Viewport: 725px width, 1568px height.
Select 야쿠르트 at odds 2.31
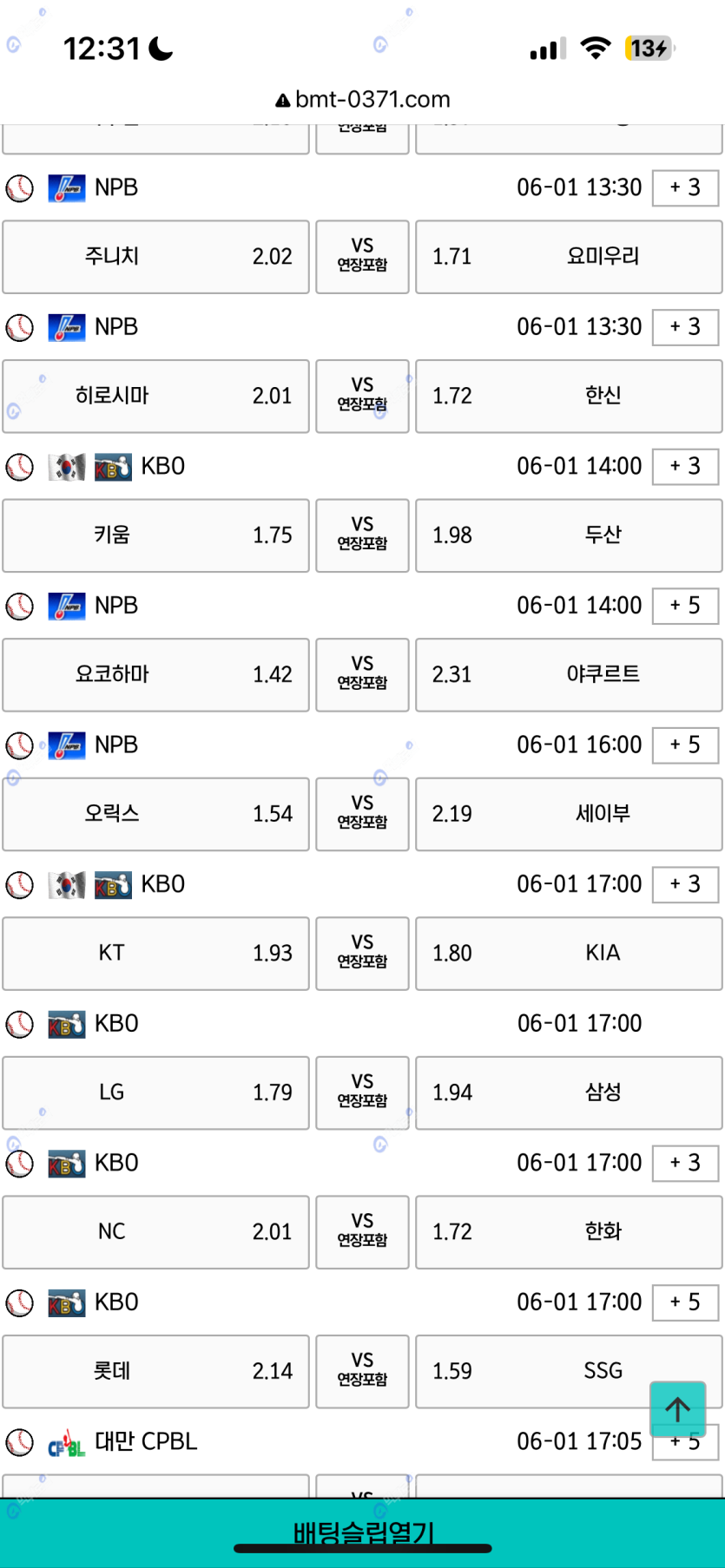click(569, 674)
